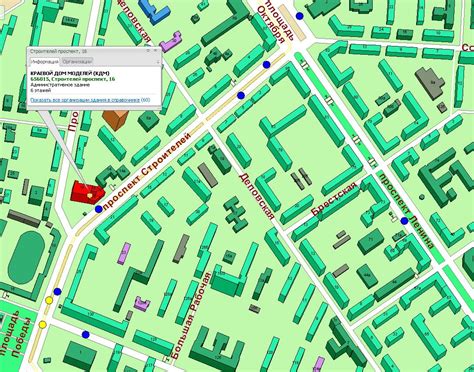This screenshot has width=474, height=372.
Task: Click the highlighted red building on the map
Action: (x=87, y=192)
